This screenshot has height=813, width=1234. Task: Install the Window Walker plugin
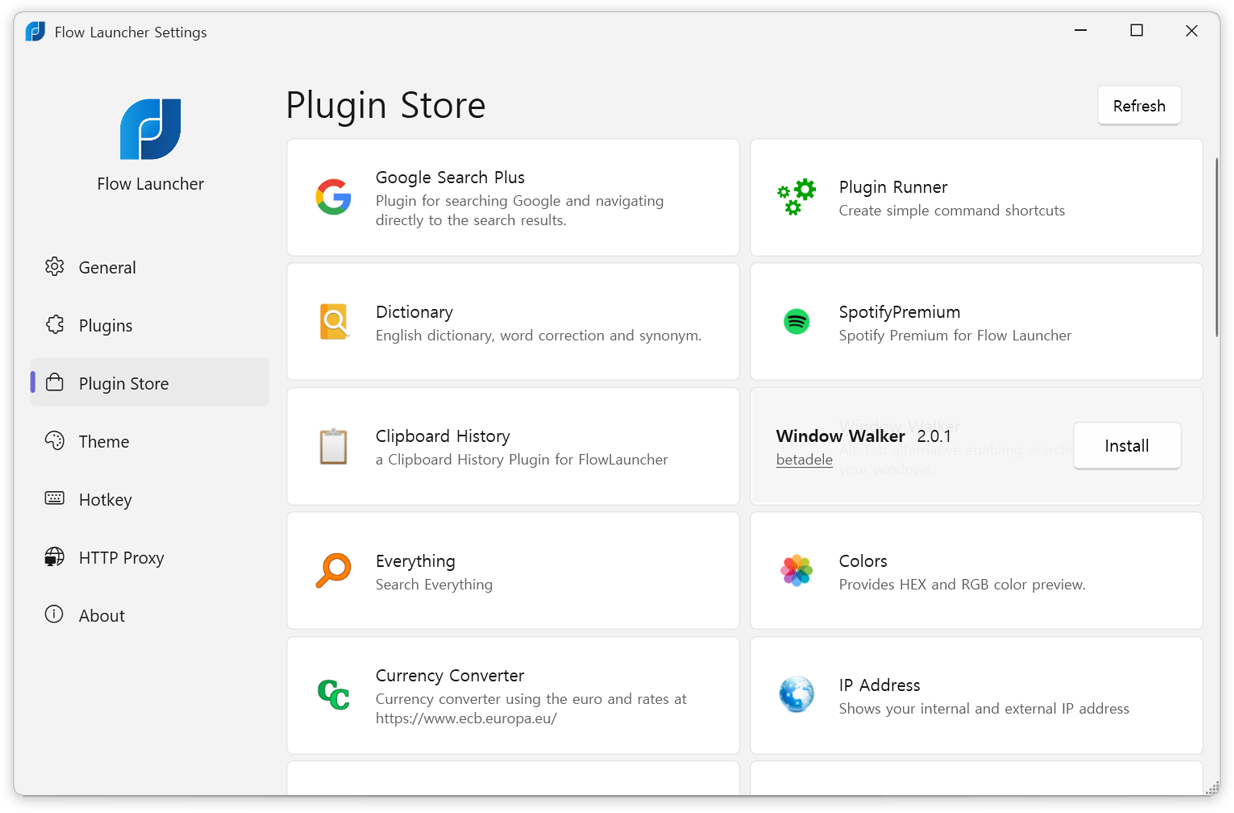click(x=1127, y=446)
